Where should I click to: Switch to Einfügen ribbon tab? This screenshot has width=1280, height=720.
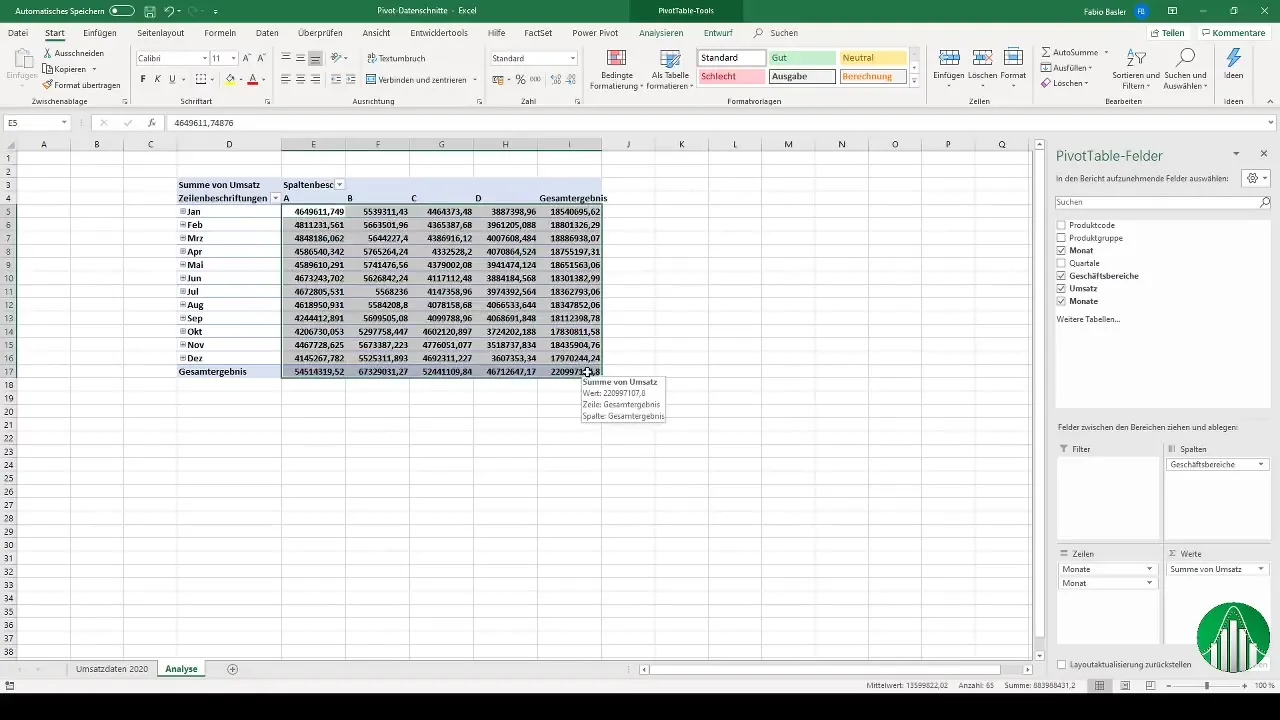point(100,33)
